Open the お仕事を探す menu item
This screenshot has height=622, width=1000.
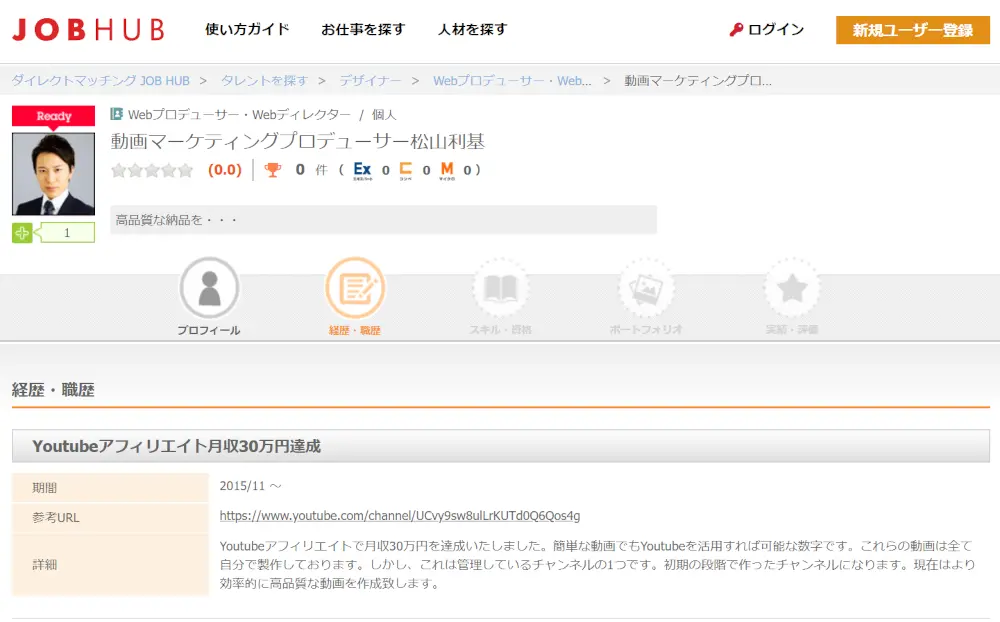pyautogui.click(x=363, y=31)
